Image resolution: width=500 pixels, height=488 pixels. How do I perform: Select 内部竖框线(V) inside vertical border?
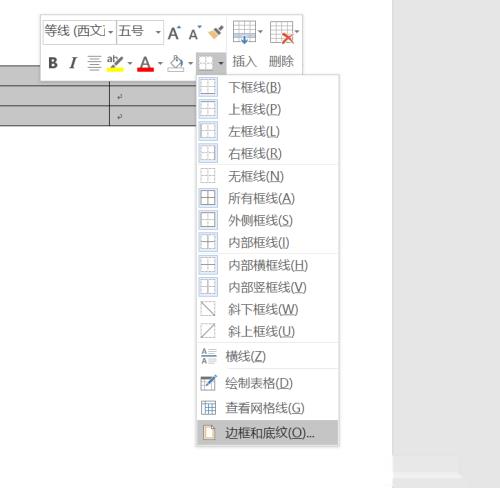[268, 287]
